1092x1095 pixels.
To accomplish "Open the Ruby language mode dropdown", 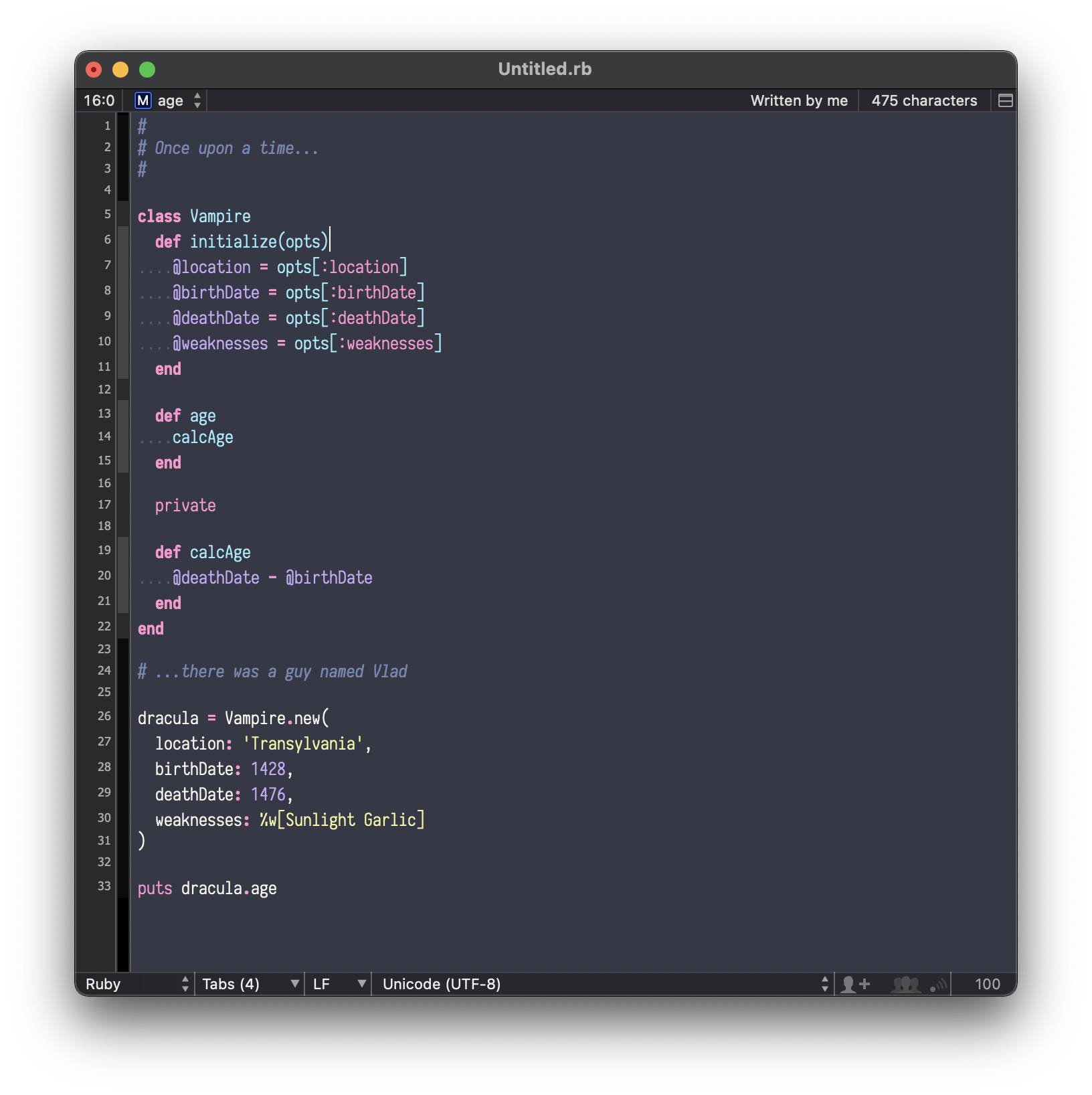I will pos(134,984).
